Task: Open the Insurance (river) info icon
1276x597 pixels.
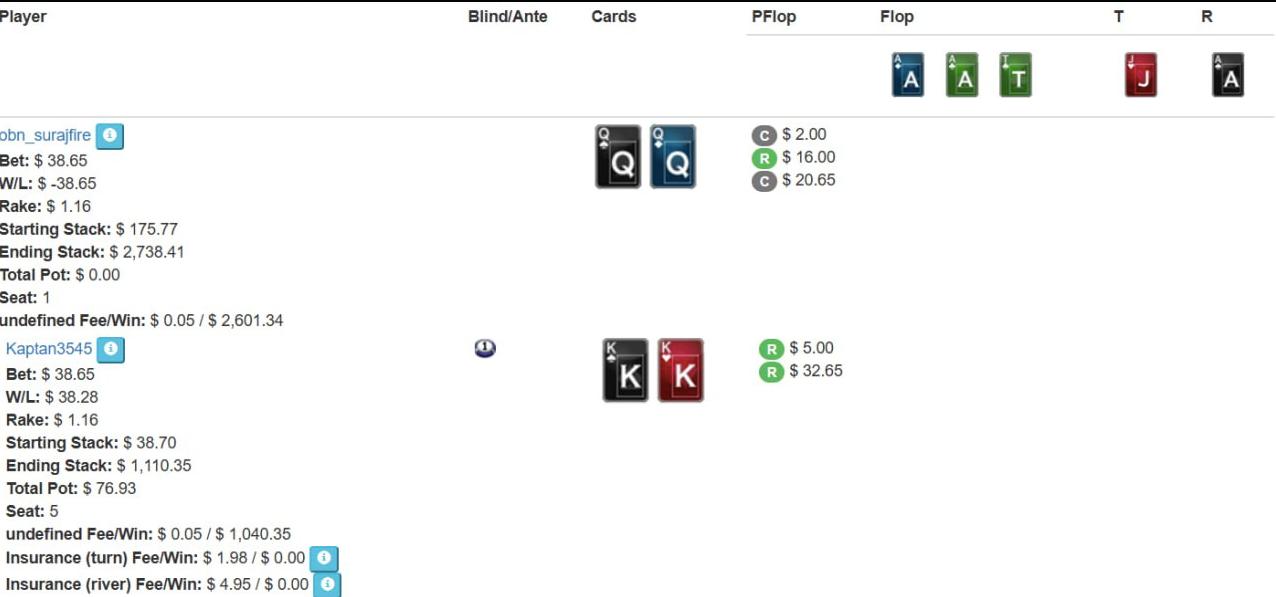Action: [326, 584]
